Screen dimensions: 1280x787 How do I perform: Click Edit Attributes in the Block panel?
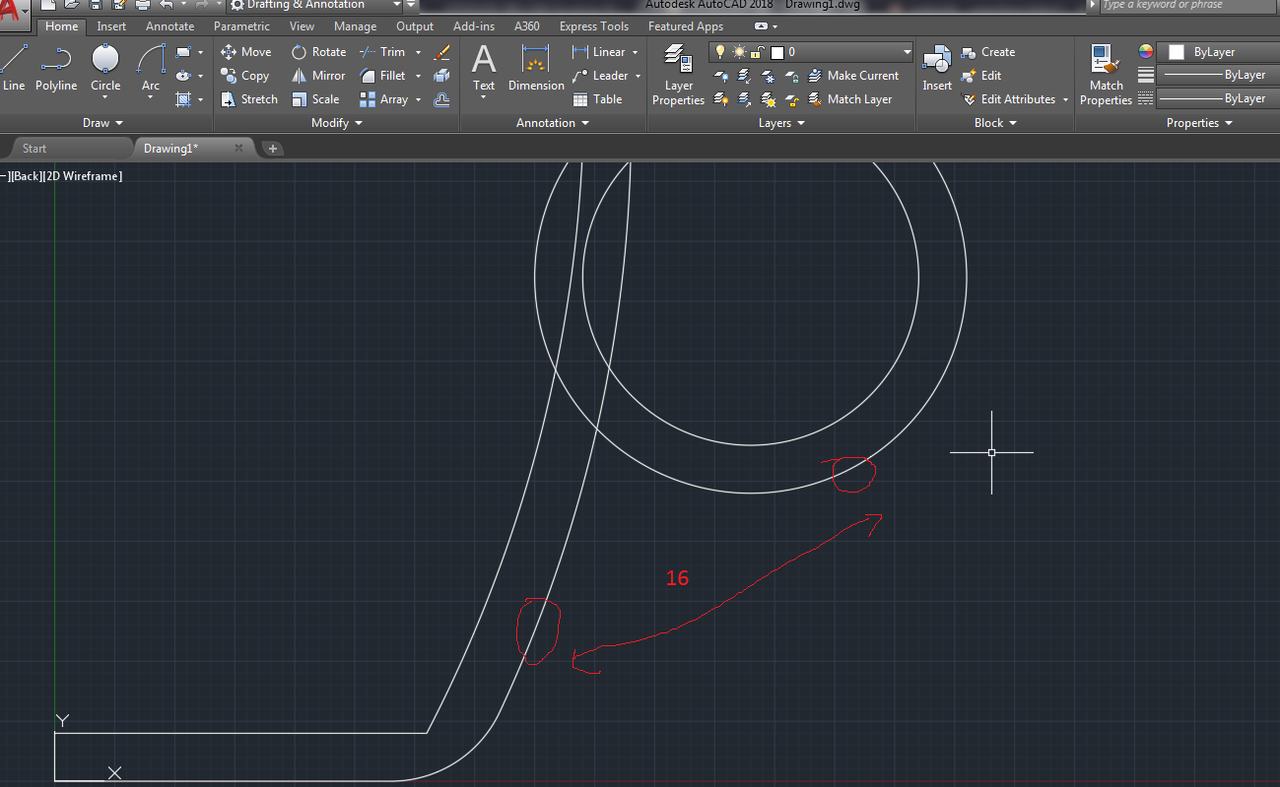tap(1009, 99)
